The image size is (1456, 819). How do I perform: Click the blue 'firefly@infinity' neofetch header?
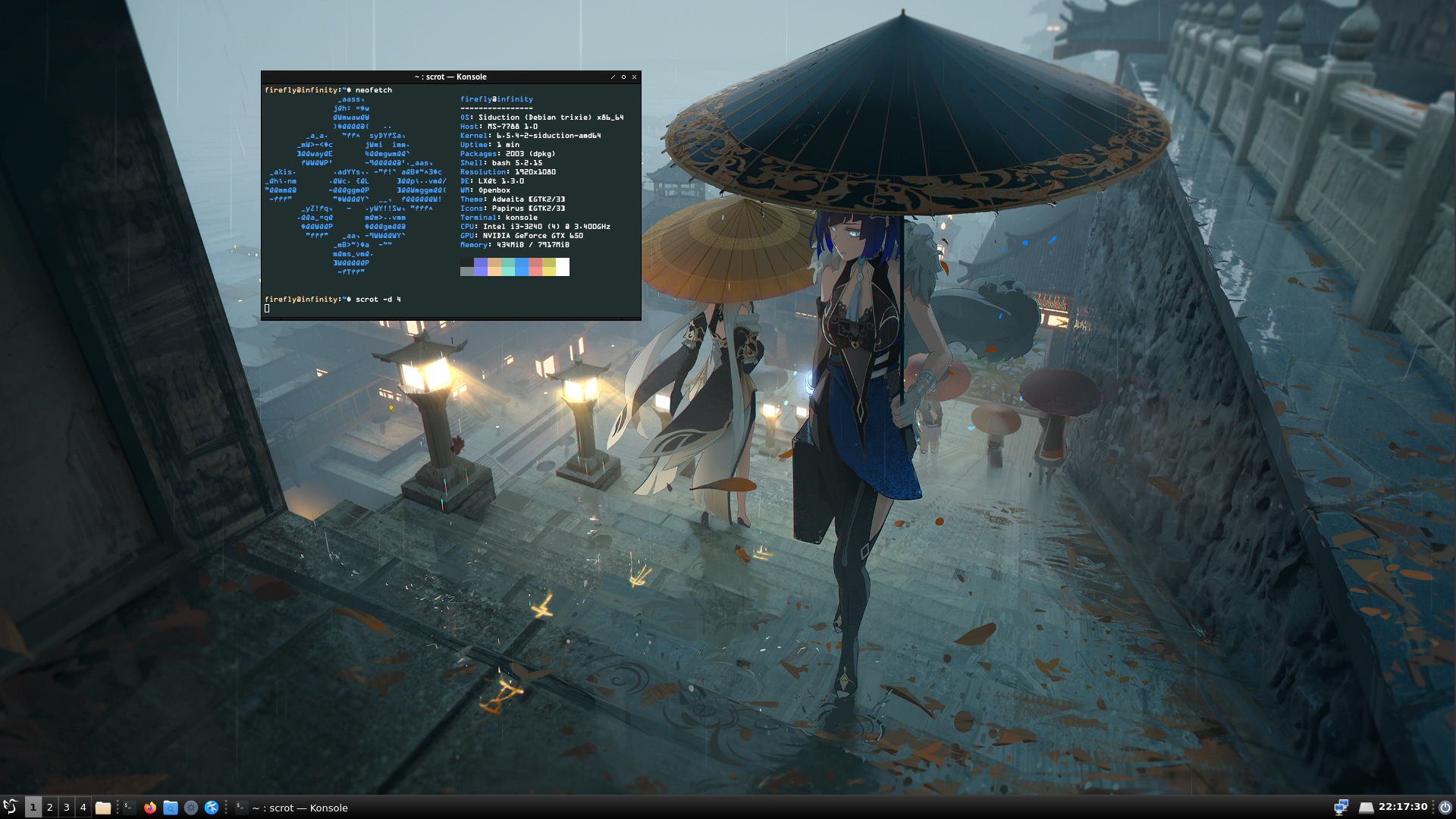[x=497, y=99]
